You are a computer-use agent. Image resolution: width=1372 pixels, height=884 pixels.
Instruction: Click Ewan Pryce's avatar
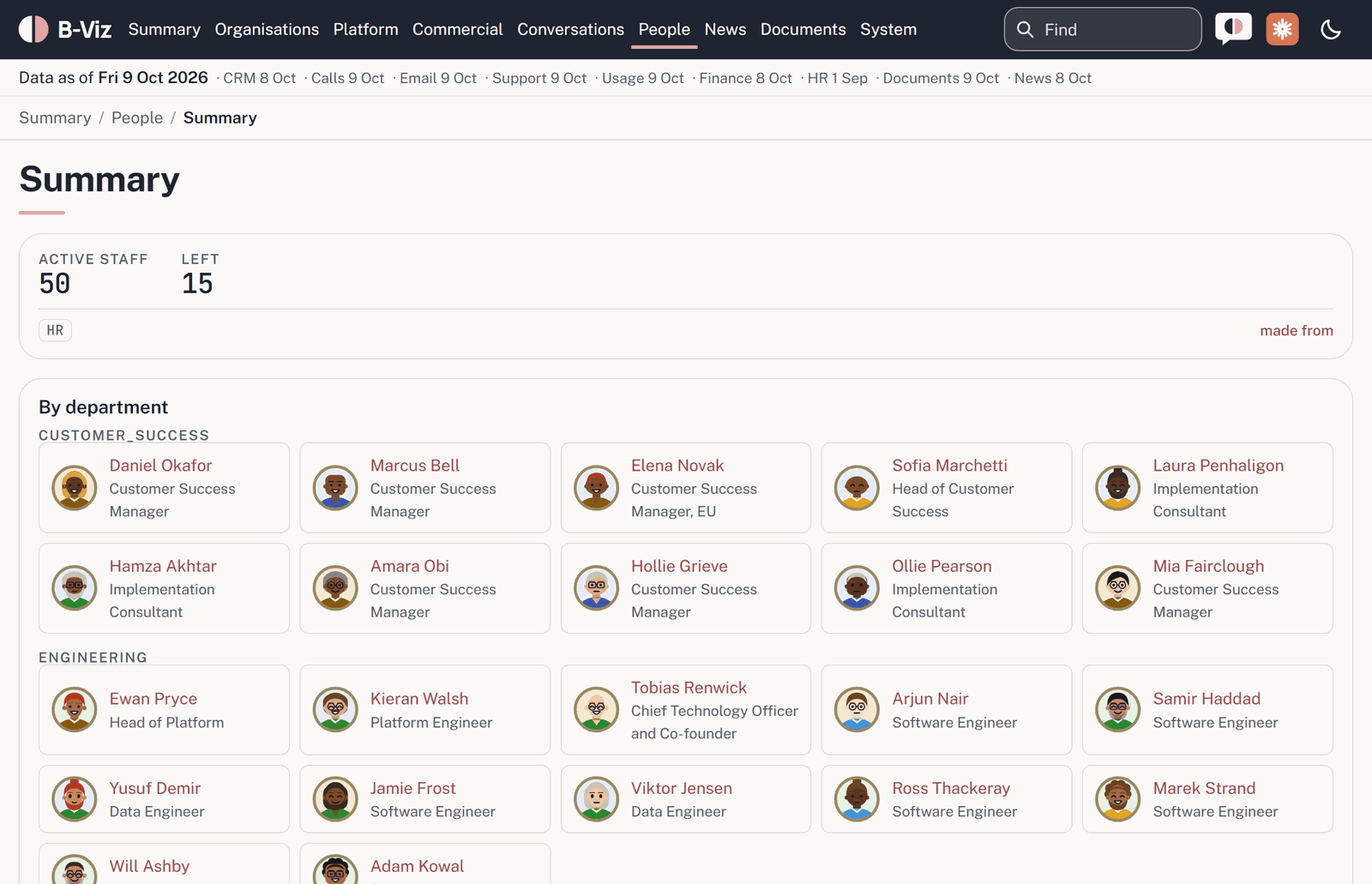(75, 710)
